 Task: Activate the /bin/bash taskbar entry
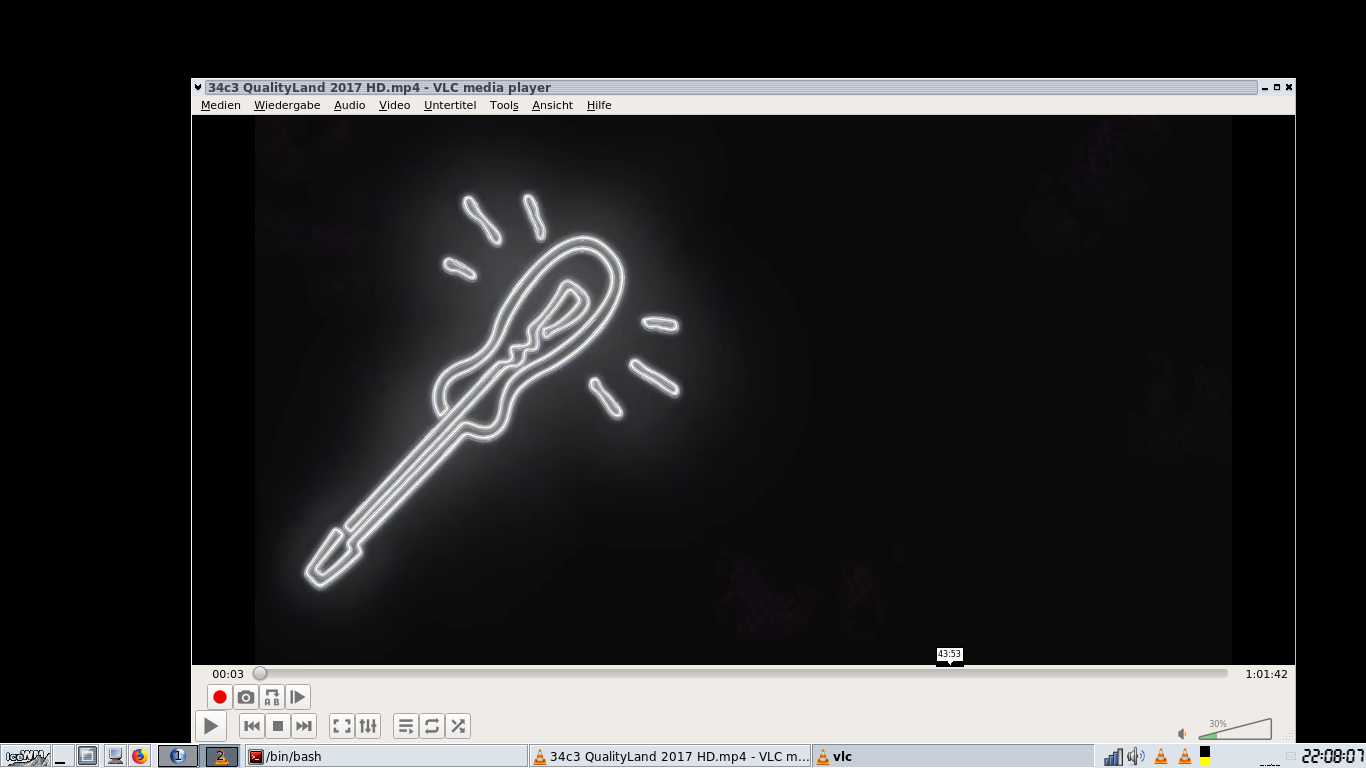[386, 756]
